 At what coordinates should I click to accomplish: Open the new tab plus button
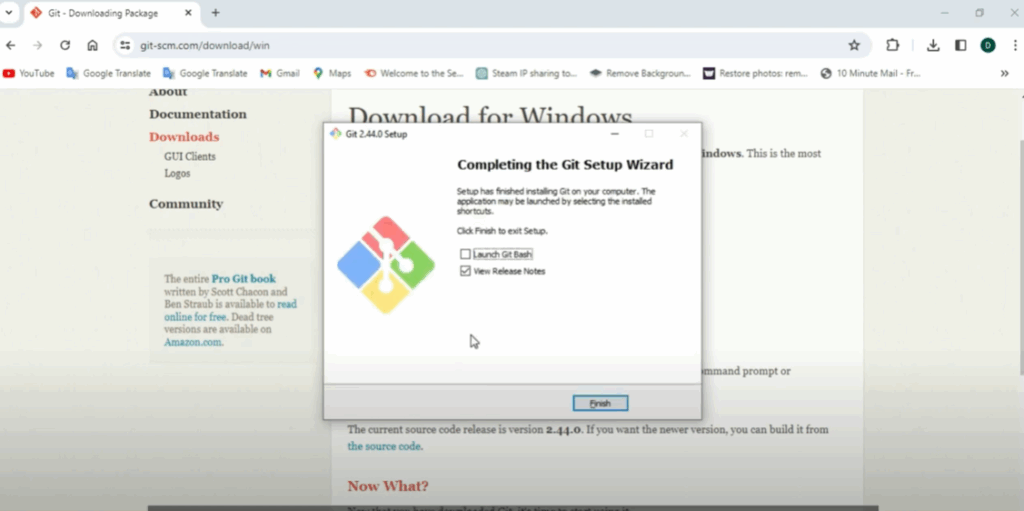click(x=215, y=13)
